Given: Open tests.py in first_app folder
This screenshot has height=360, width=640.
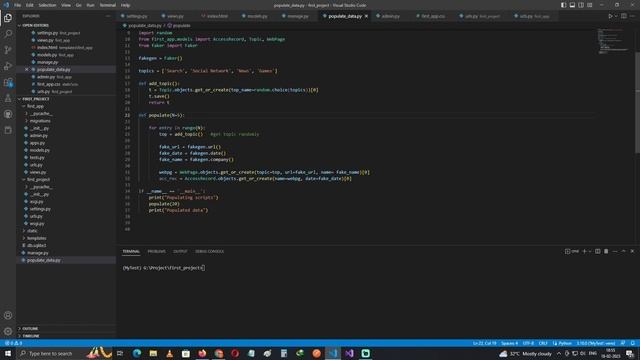Looking at the screenshot, I should pos(37,158).
